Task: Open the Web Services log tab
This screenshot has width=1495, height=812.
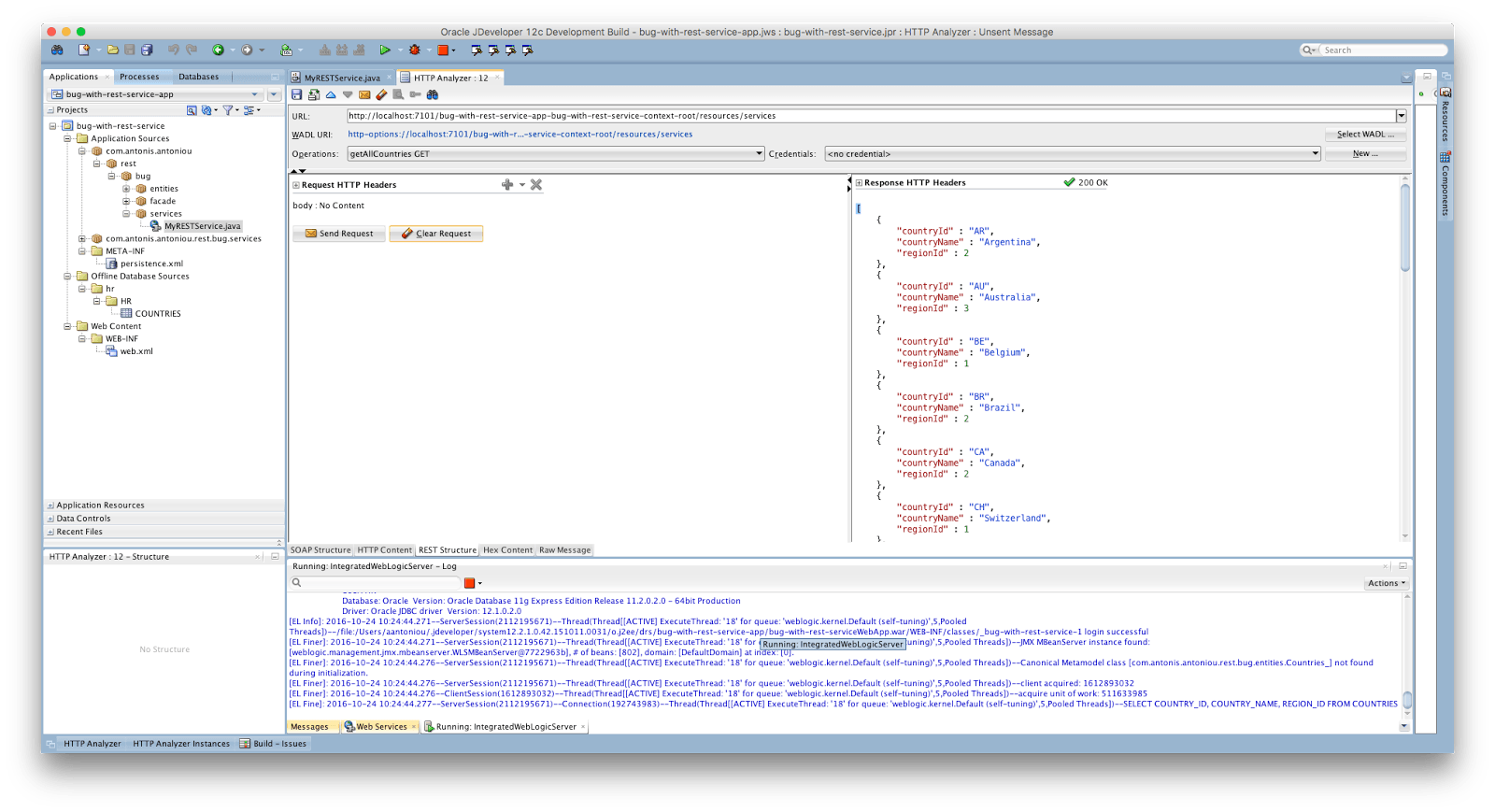Action: point(380,727)
